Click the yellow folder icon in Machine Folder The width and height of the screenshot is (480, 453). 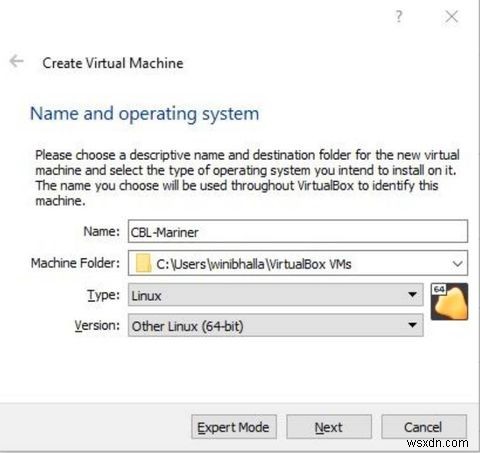(x=143, y=263)
